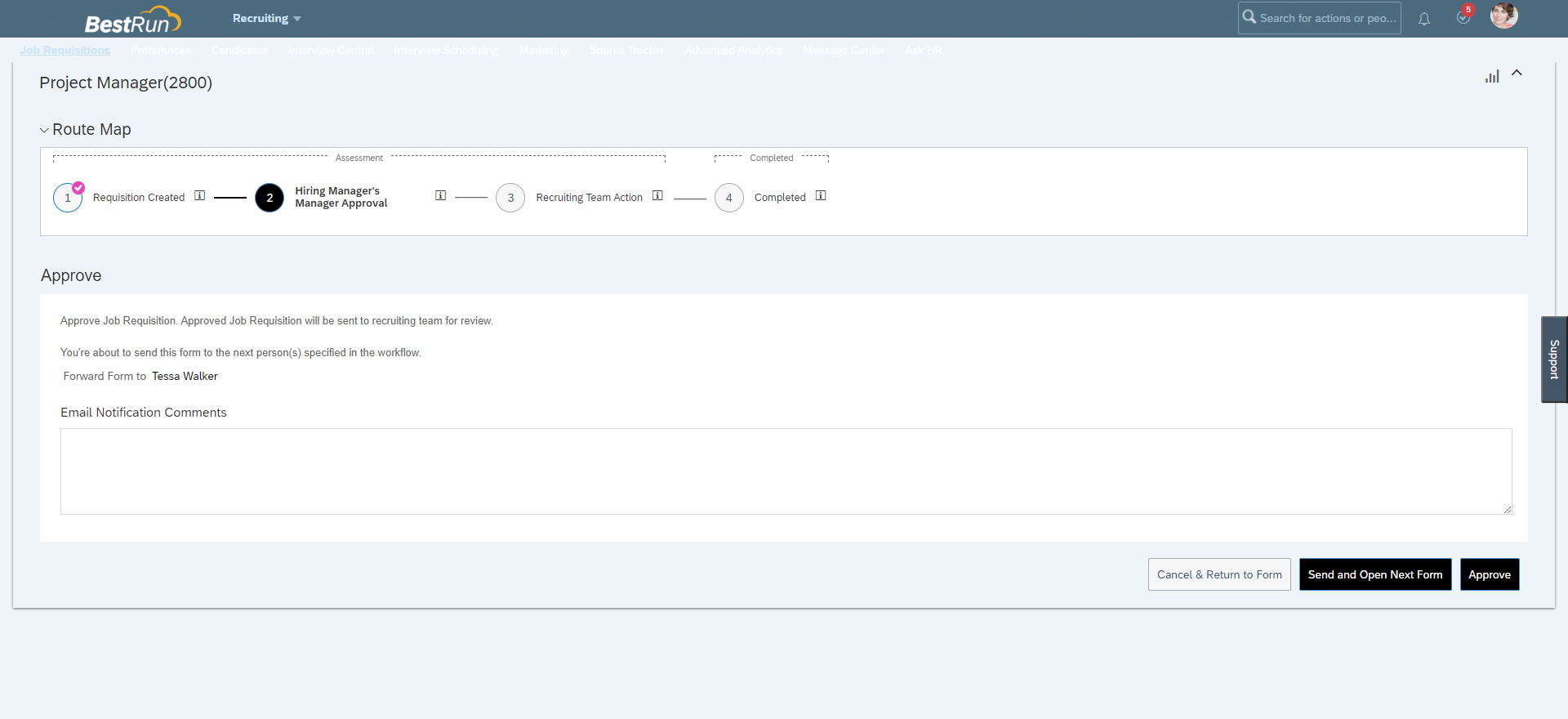Click step 2 Hiring Manager's Manager Approval circle
This screenshot has height=719, width=1568.
269,198
